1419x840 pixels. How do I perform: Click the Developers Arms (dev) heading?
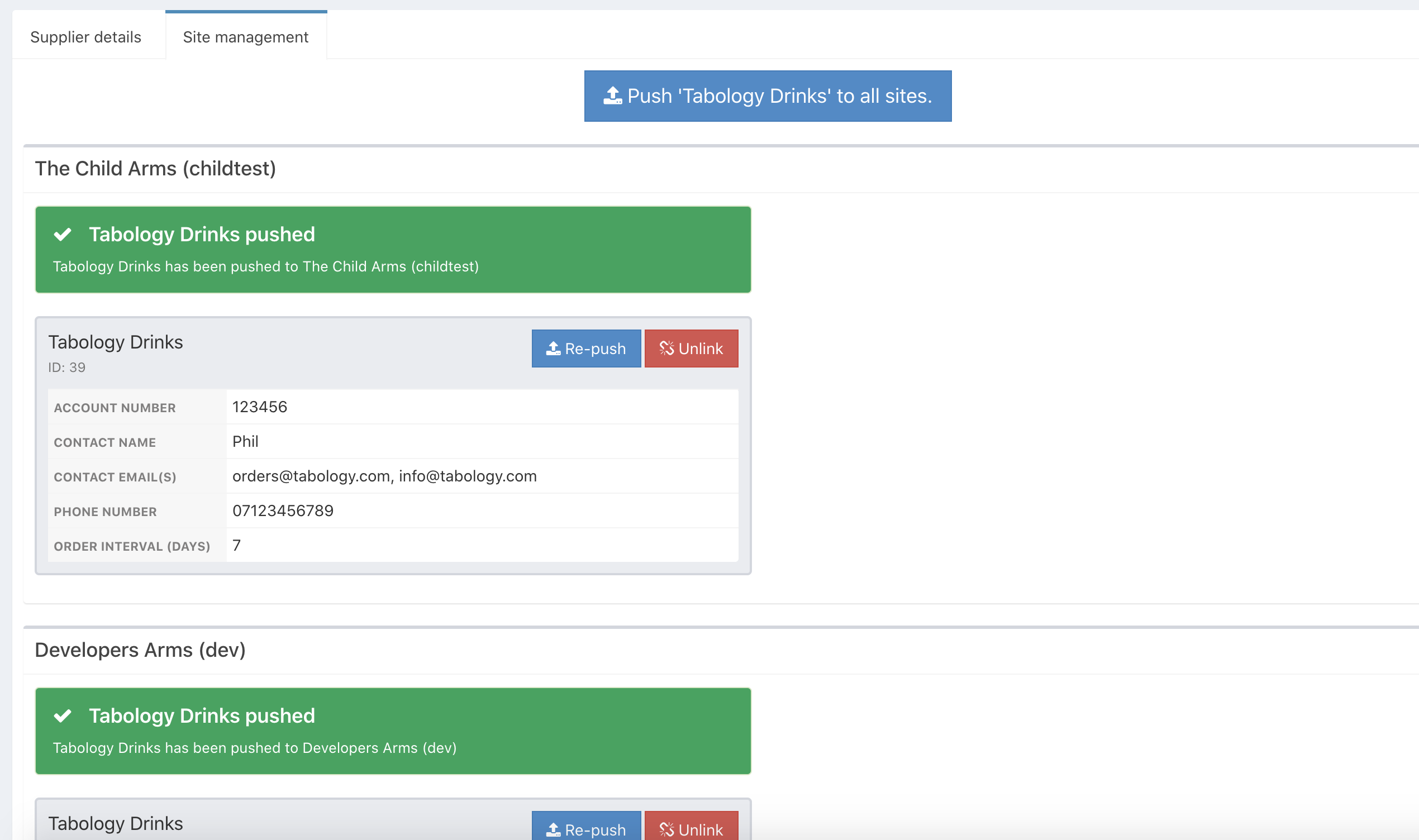tap(140, 650)
